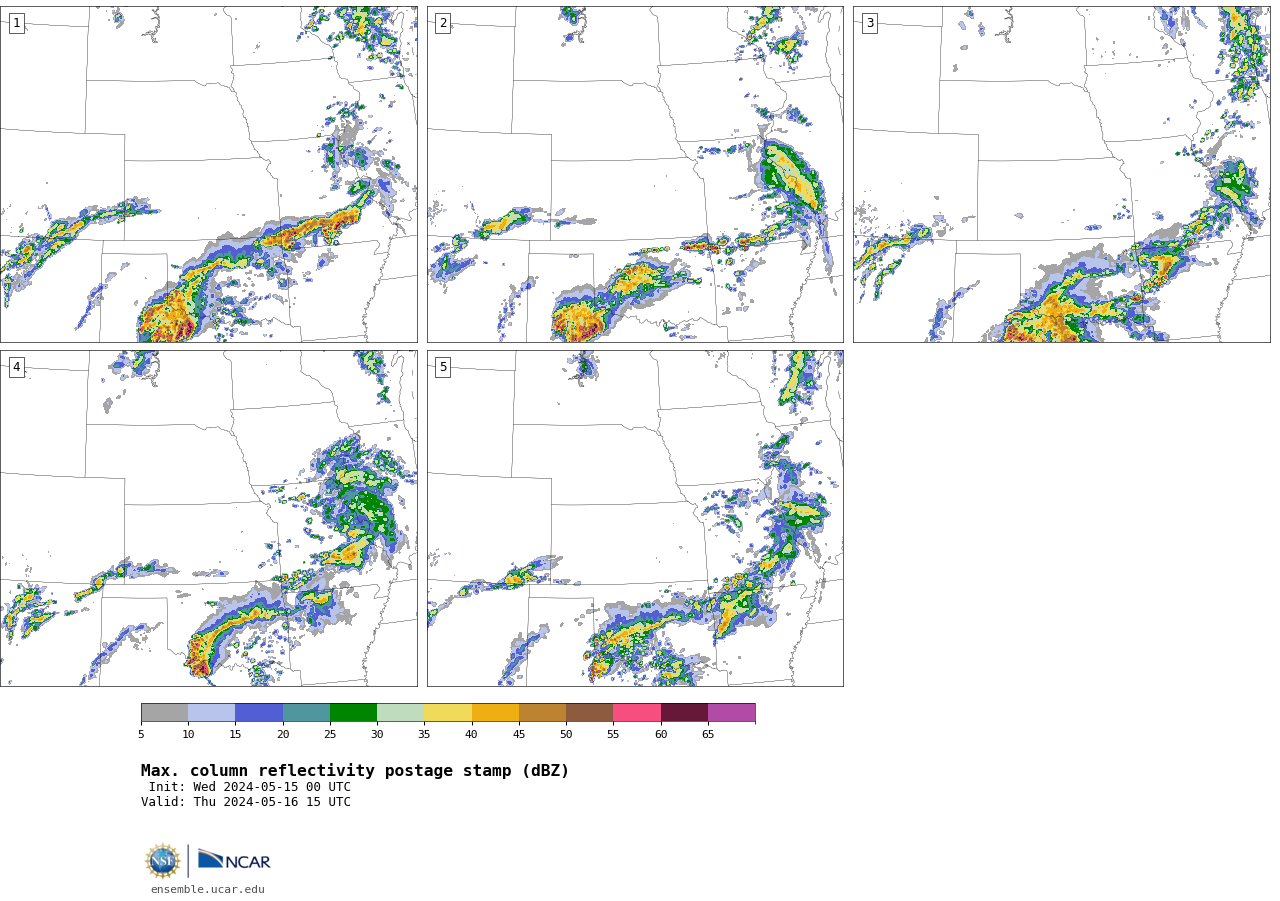This screenshot has height=901, width=1280.
Task: Click the Max. column reflectivity title
Action: click(355, 771)
